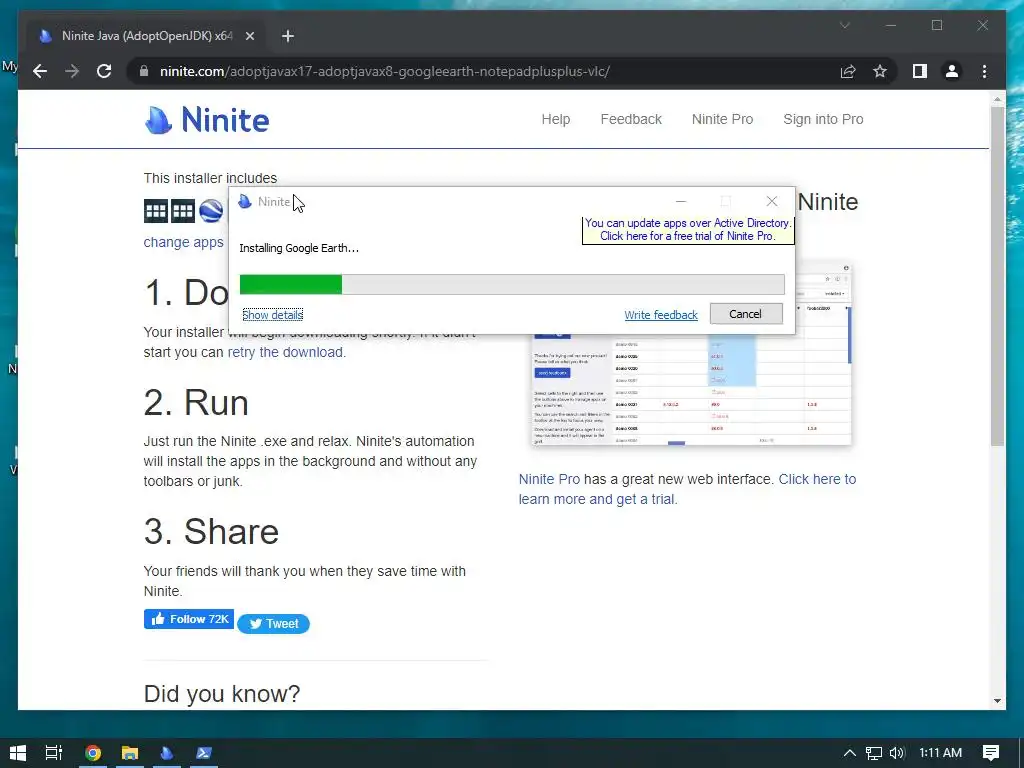Open Task View on taskbar
The image size is (1024, 768).
tap(54, 753)
